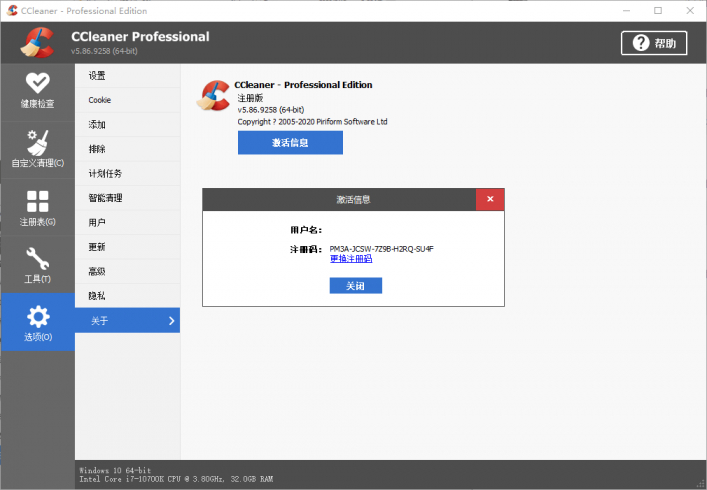
Task: Click the 注册版 status text
Action: pos(250,98)
